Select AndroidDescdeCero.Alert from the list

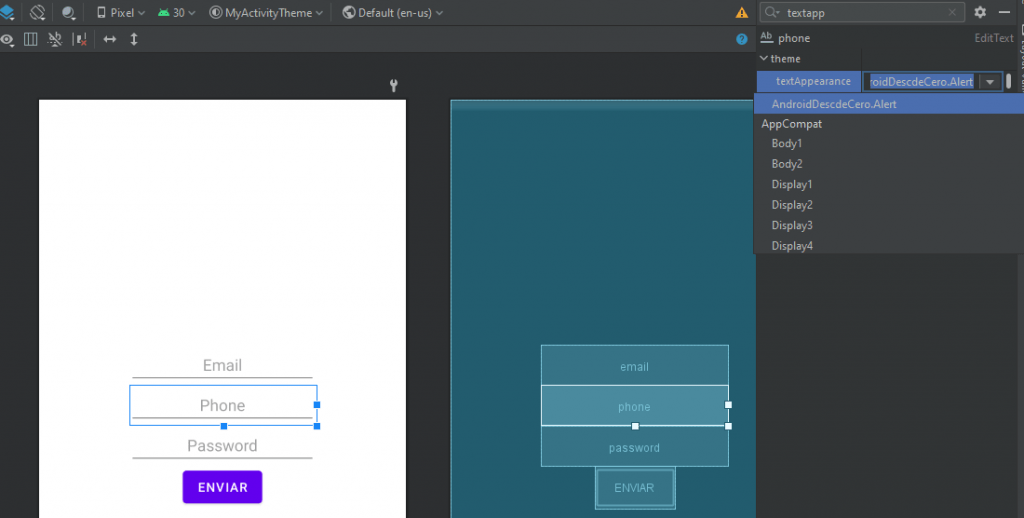[889, 104]
